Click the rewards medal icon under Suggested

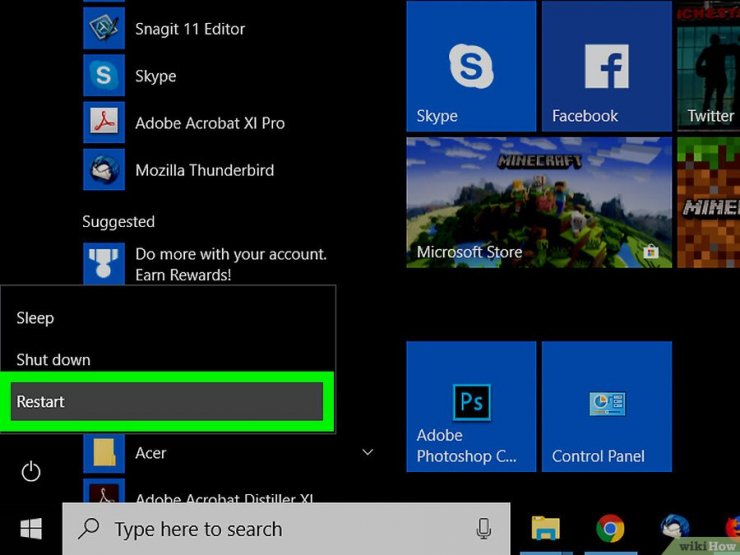(104, 263)
